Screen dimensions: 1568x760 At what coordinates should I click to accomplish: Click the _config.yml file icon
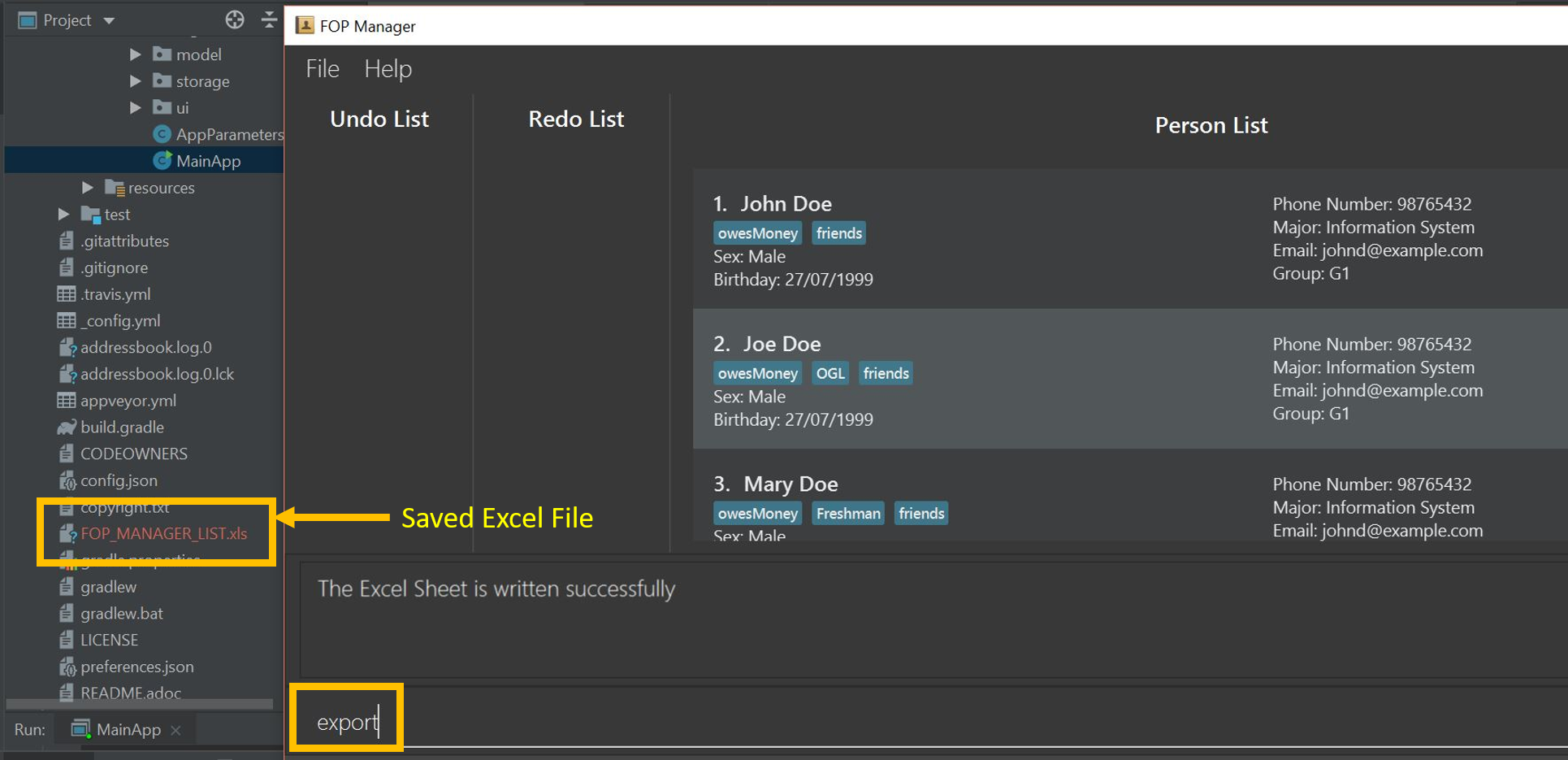(67, 320)
